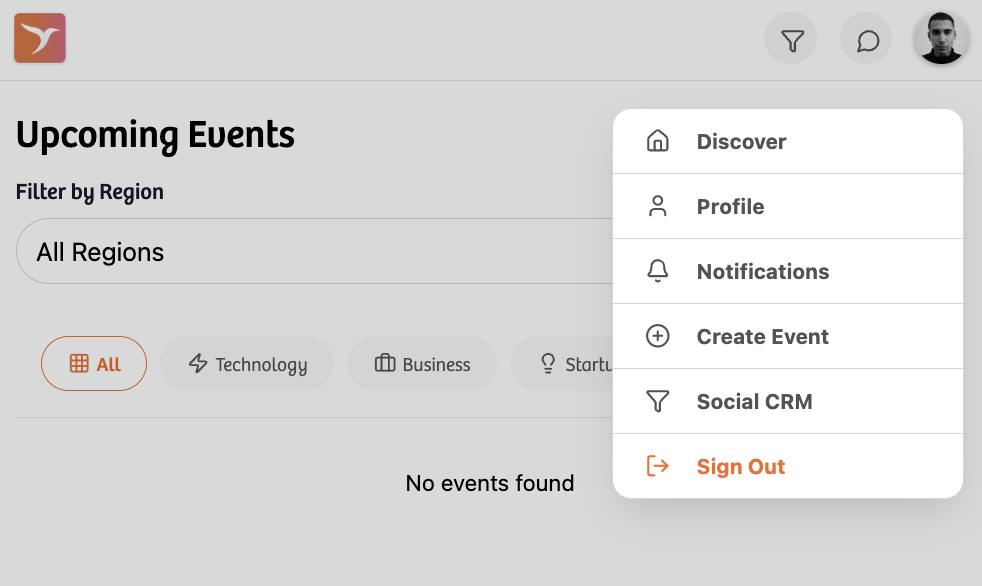Click the person icon beside Profile

(x=657, y=206)
